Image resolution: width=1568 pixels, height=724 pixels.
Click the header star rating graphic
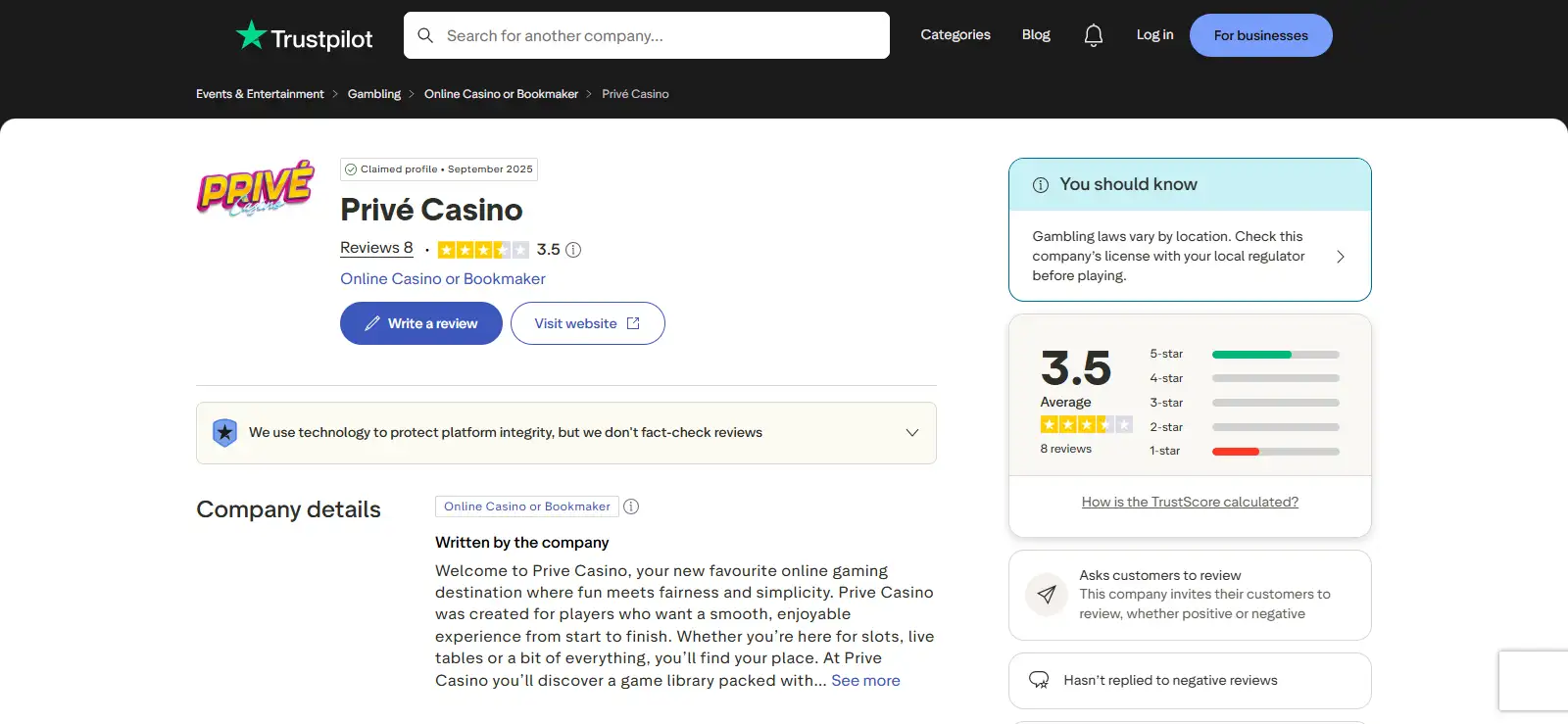pos(483,250)
